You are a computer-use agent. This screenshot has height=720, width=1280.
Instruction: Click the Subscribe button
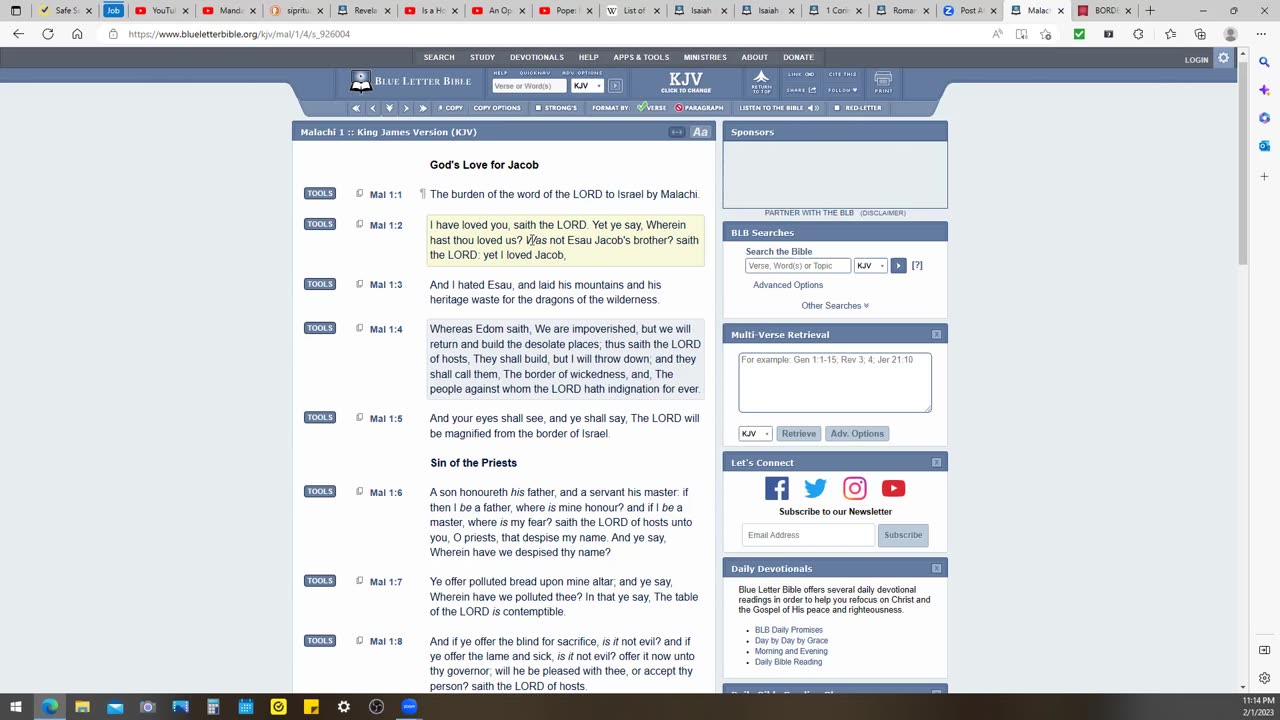point(903,535)
